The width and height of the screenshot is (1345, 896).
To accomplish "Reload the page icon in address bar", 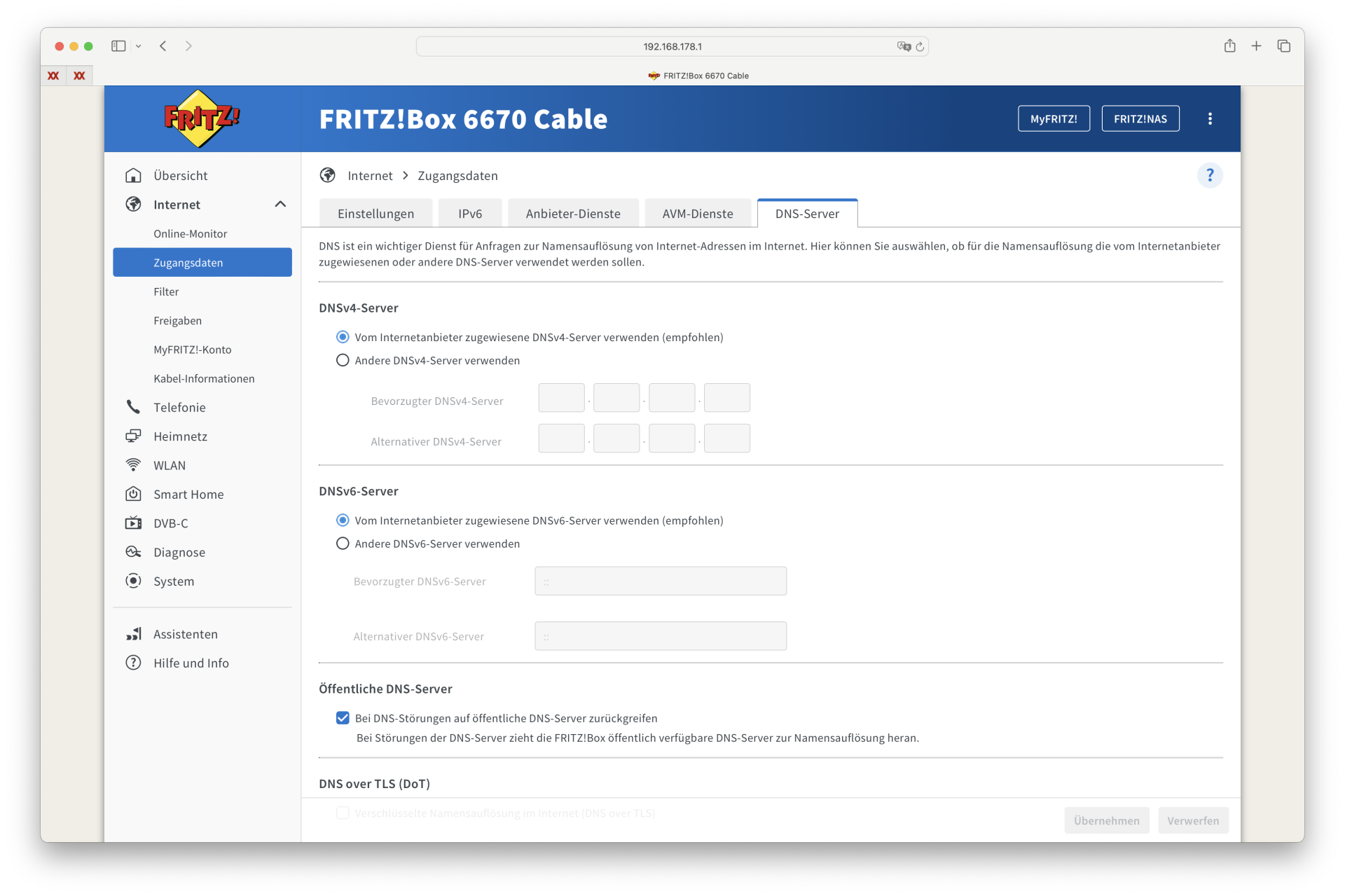I will click(x=920, y=47).
